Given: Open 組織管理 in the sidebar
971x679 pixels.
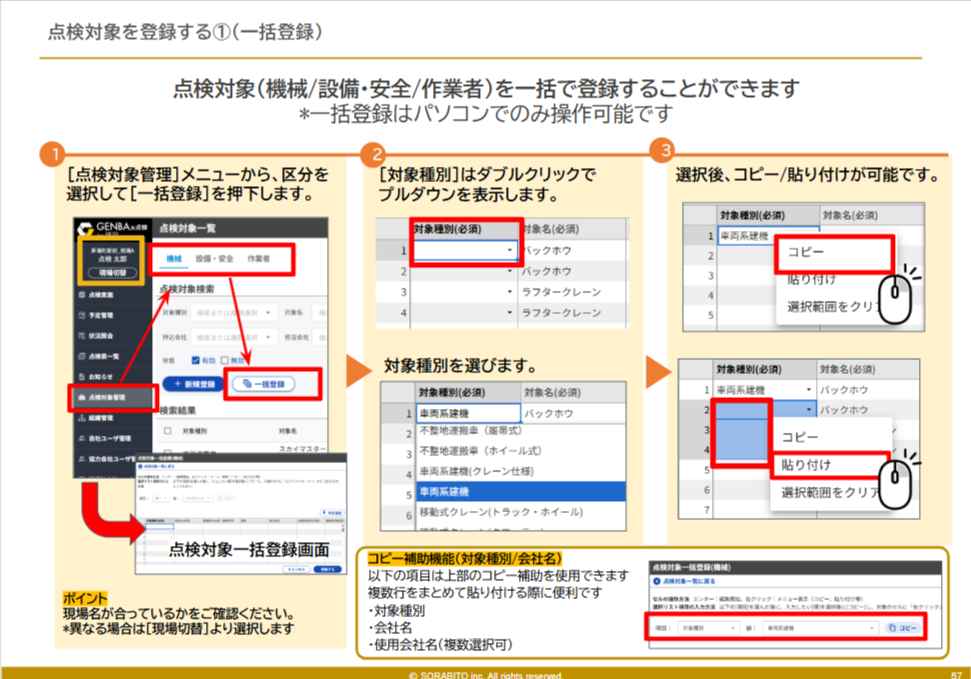Looking at the screenshot, I should pyautogui.click(x=80, y=418).
